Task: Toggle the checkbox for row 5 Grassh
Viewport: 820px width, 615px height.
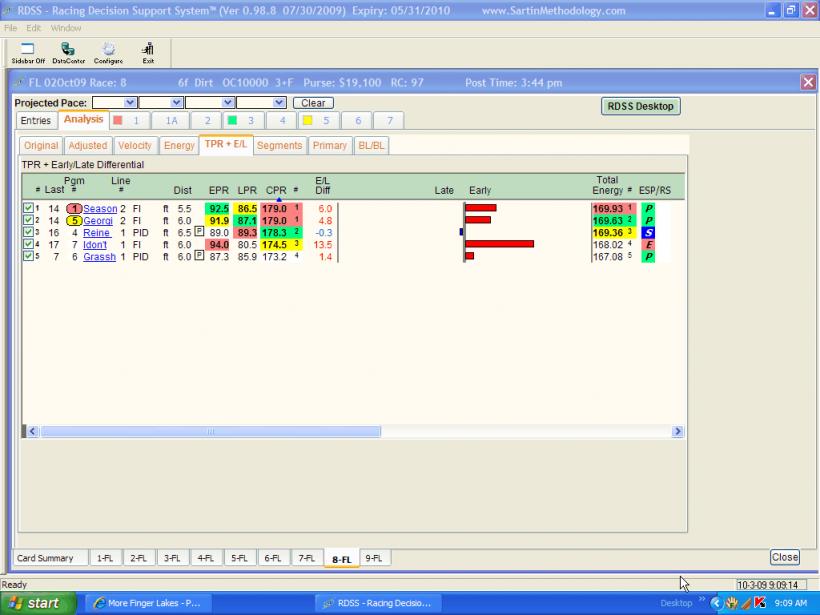Action: click(x=28, y=256)
